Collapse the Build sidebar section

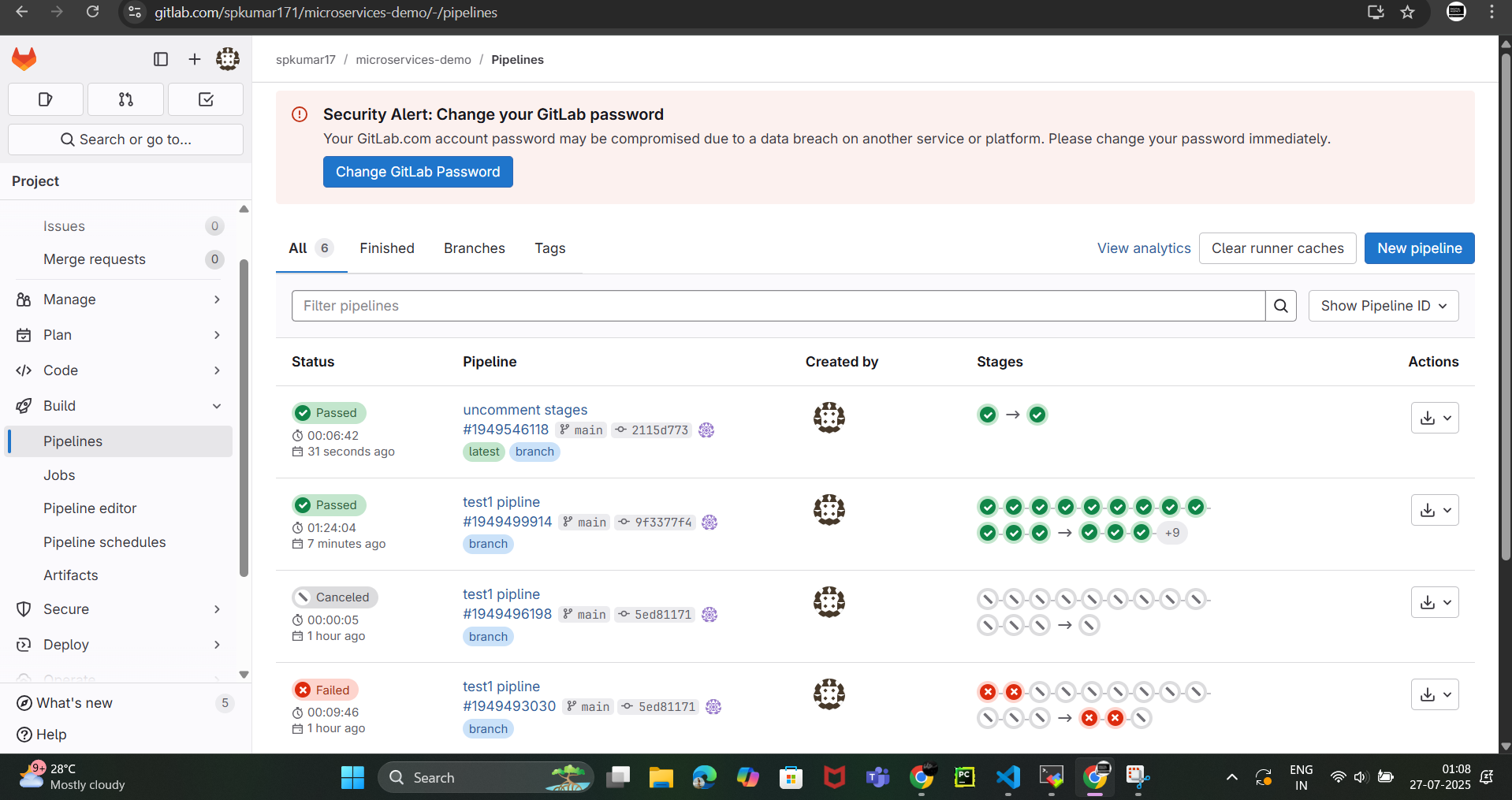click(118, 406)
